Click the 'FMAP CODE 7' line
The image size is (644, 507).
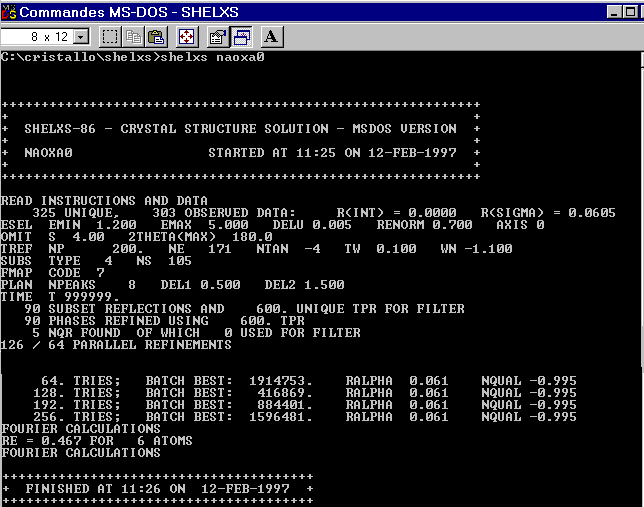pos(53,272)
